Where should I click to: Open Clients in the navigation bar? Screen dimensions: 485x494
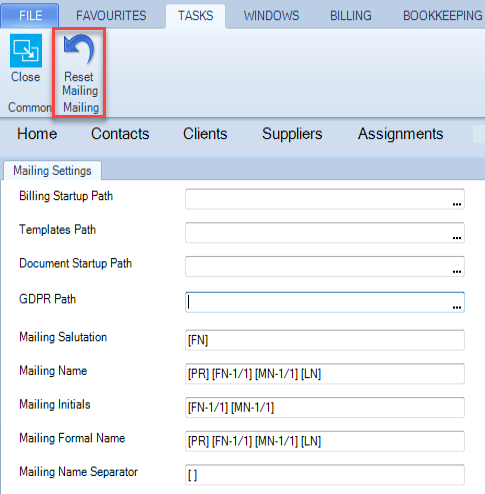pyautogui.click(x=205, y=134)
